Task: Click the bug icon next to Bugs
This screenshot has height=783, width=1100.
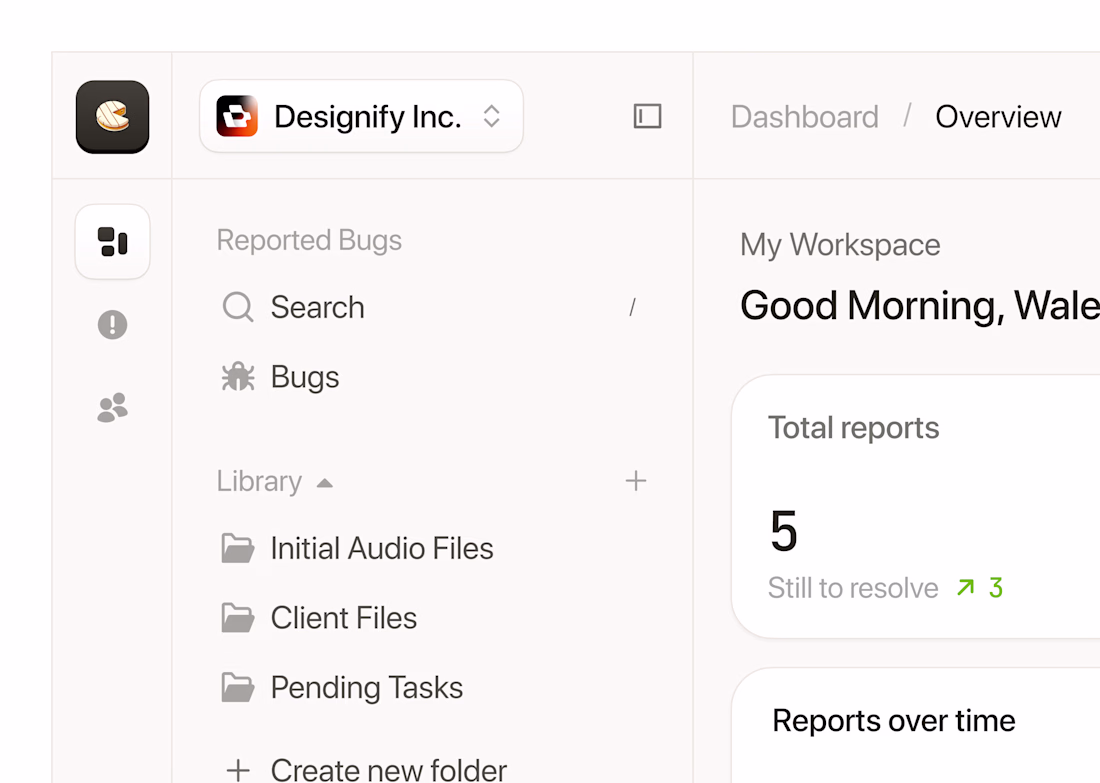Action: [238, 377]
